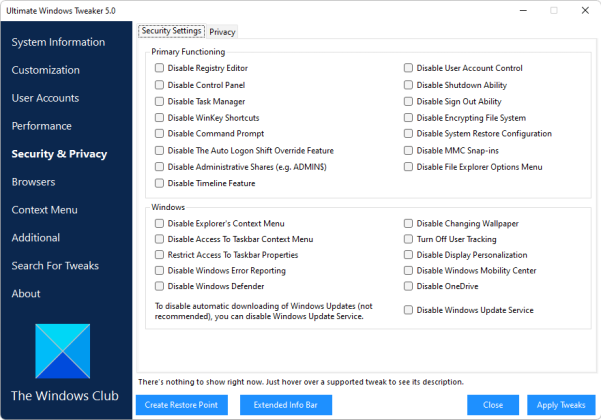Open System Information section in sidebar
Viewport: 601px width, 420px height.
58,42
